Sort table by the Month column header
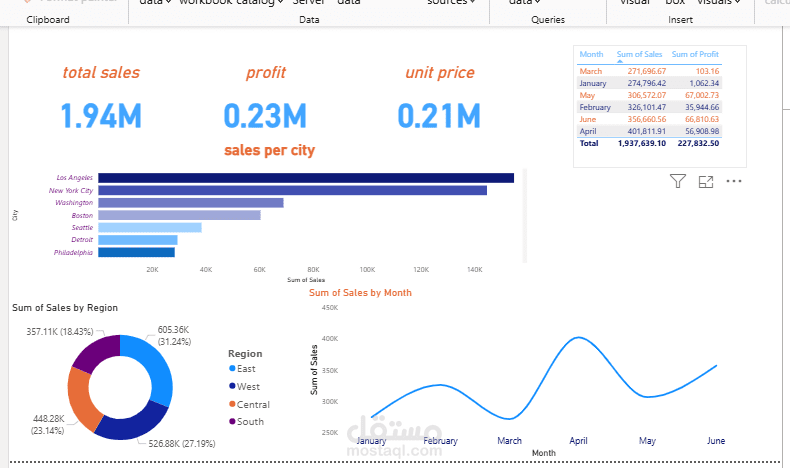Image resolution: width=790 pixels, height=468 pixels. tap(591, 54)
